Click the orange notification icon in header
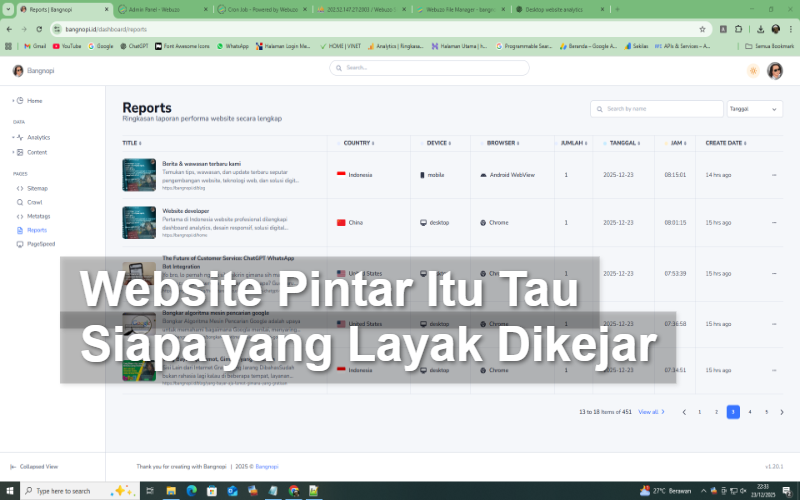 [752, 70]
